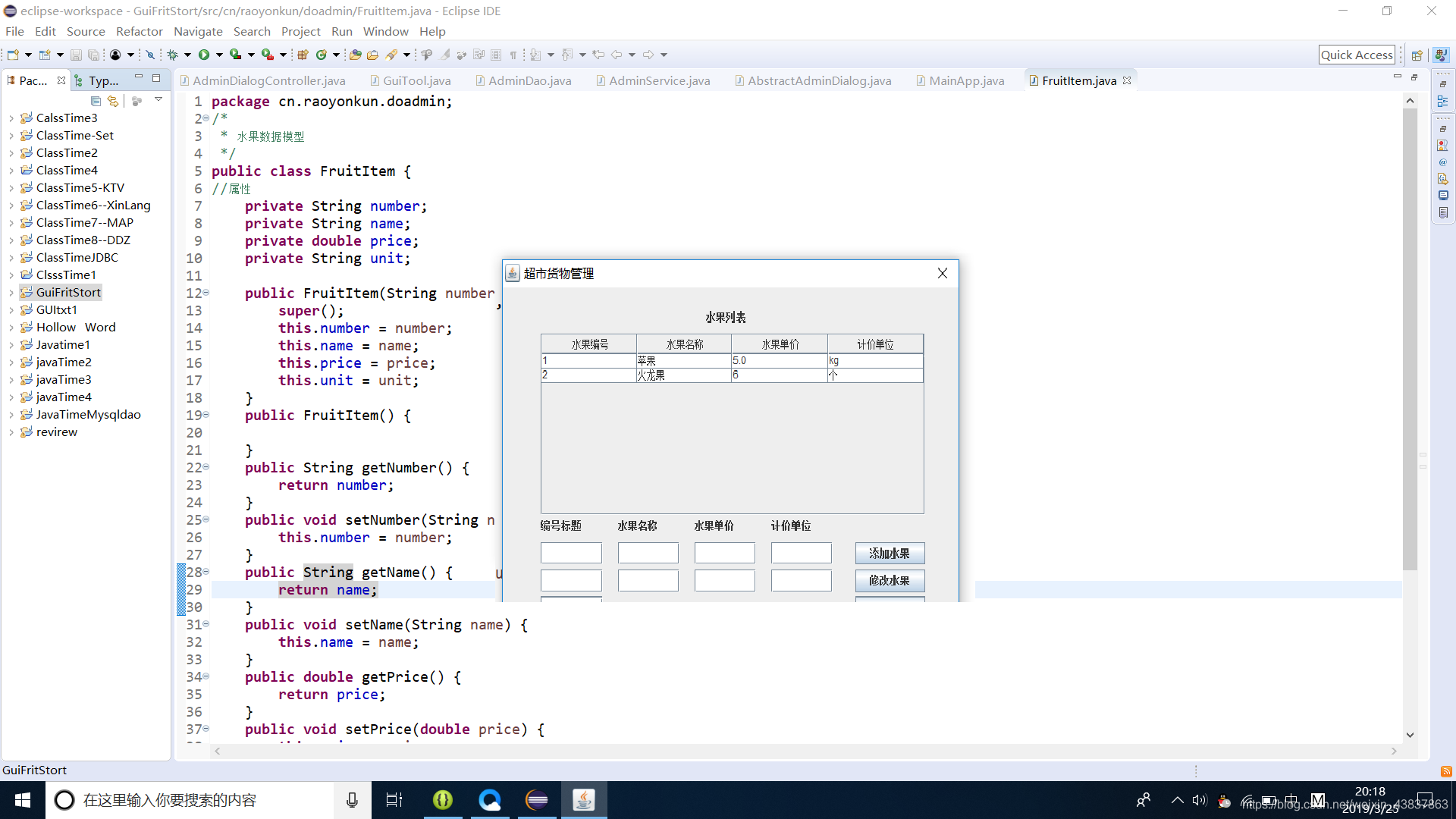This screenshot has height=819, width=1456.
Task: Click the Run External Tools icon
Action: [x=268, y=55]
